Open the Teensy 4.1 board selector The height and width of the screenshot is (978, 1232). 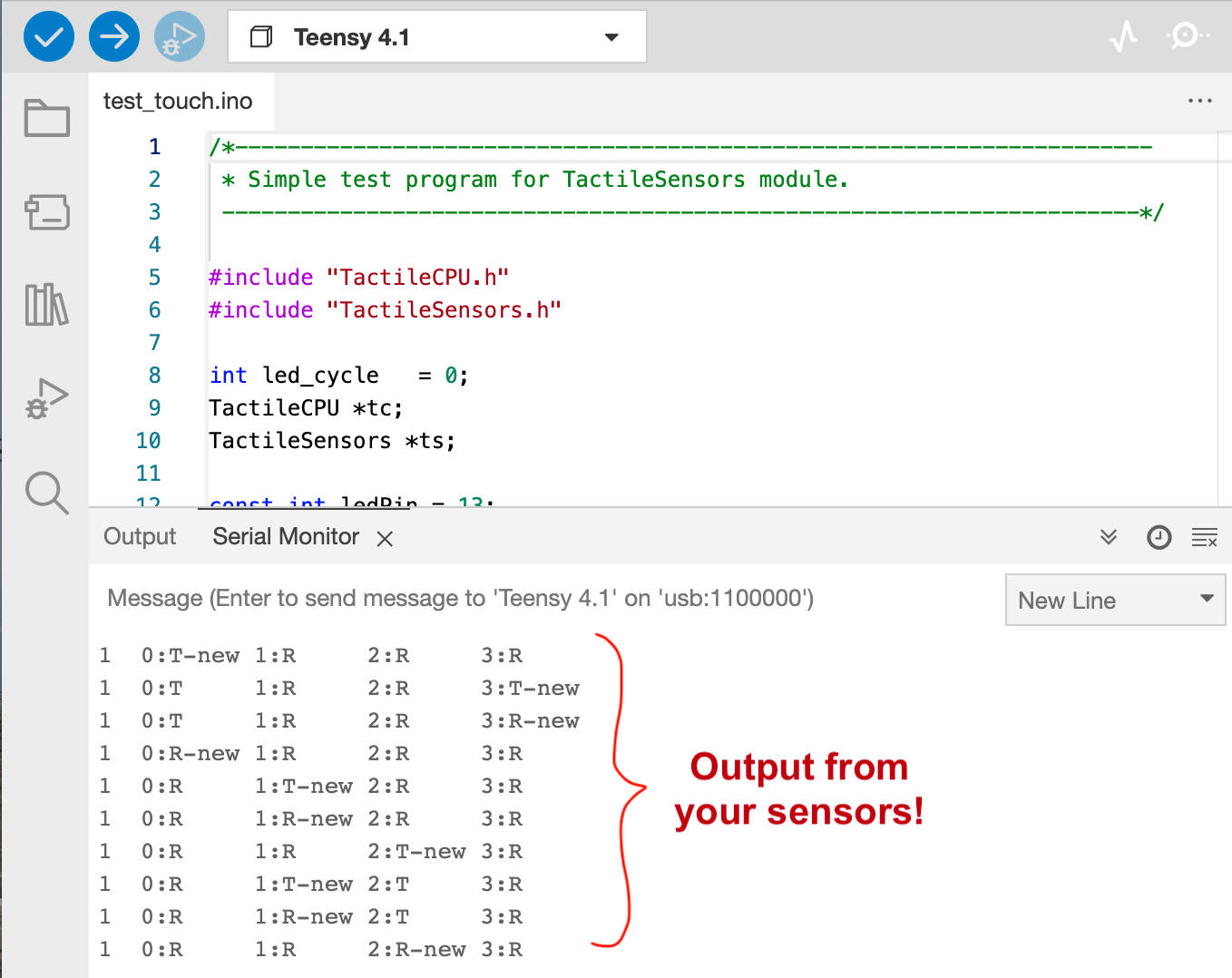coord(436,37)
